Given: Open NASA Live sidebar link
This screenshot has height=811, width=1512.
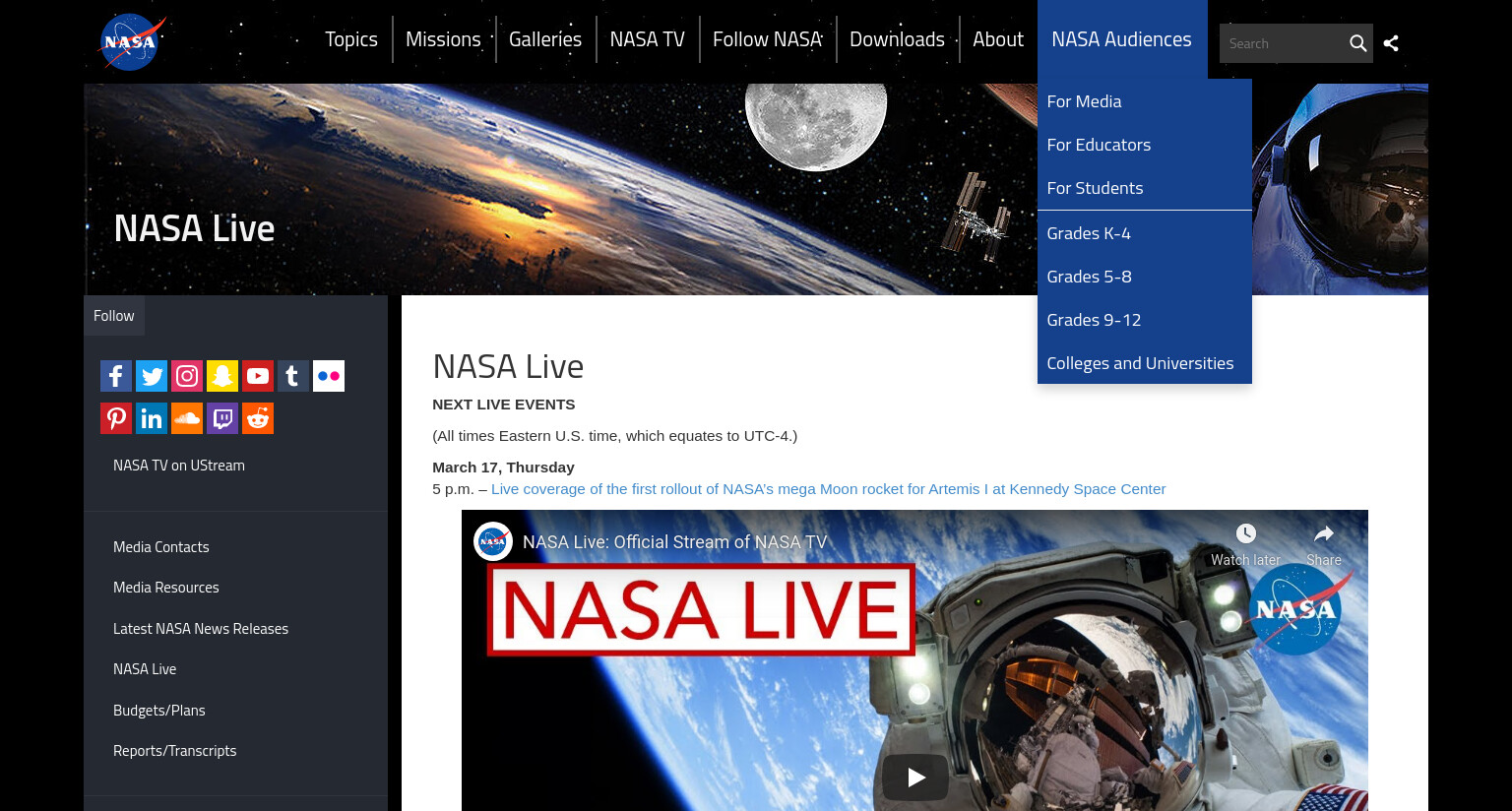Looking at the screenshot, I should [x=145, y=669].
